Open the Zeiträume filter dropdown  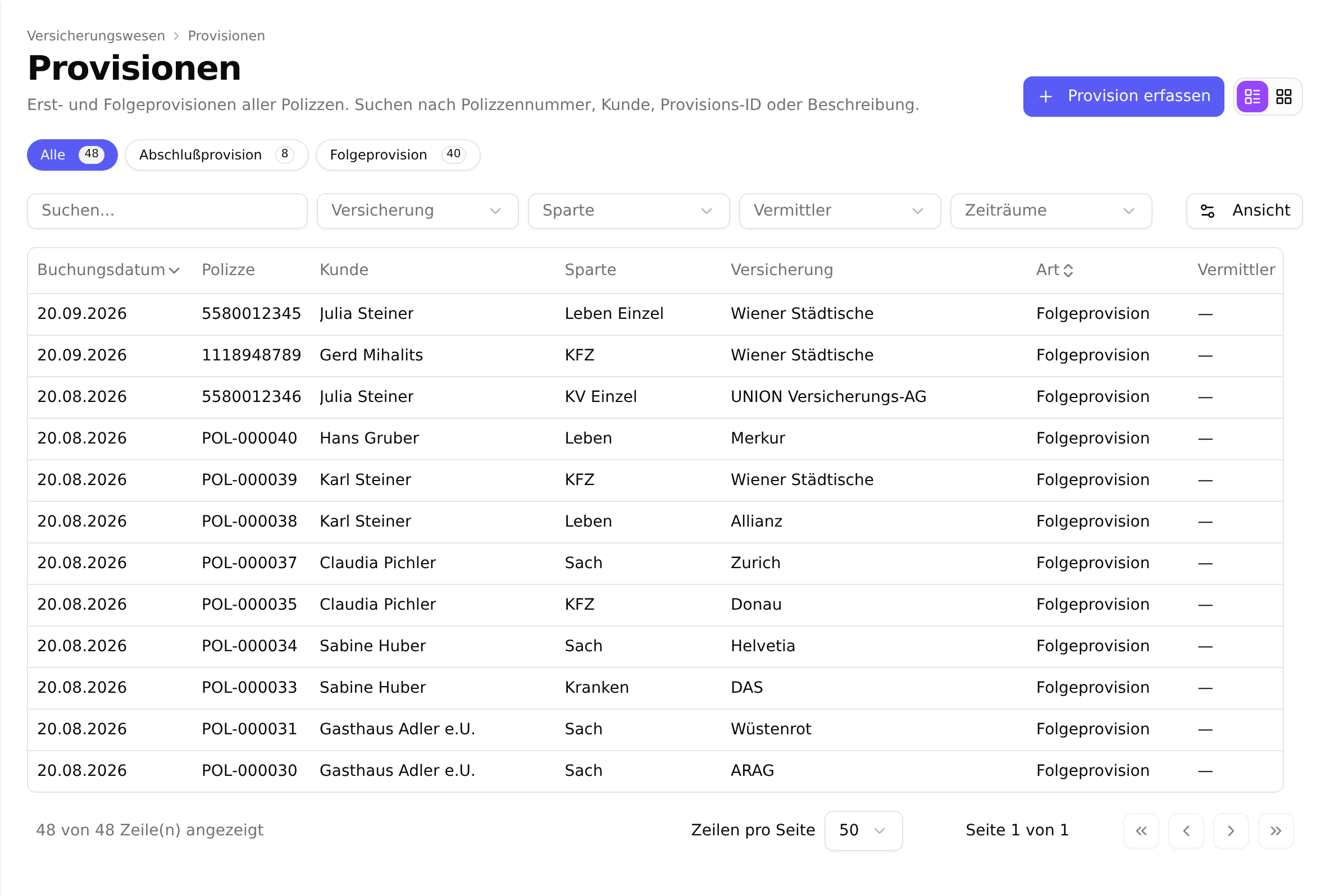pyautogui.click(x=1050, y=211)
